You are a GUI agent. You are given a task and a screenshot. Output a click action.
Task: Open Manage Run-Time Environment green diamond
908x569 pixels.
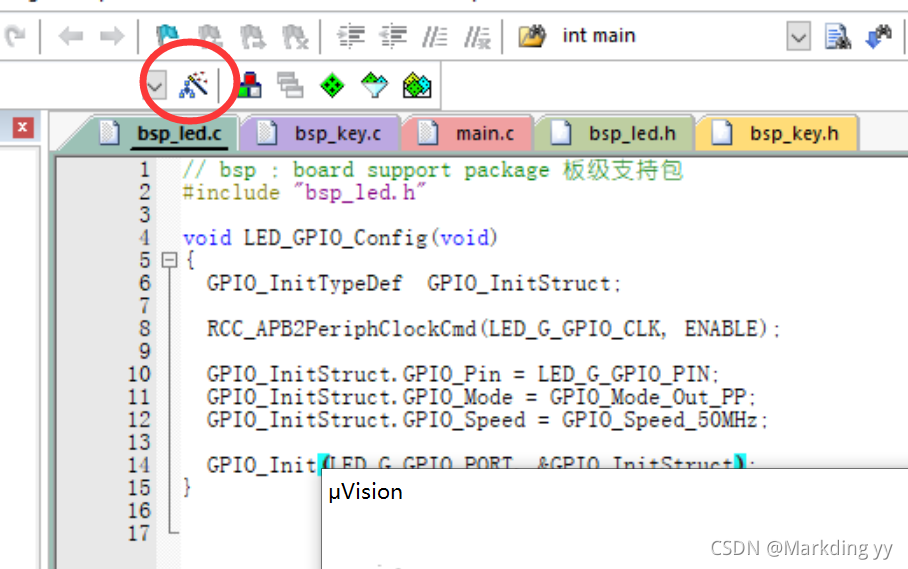(332, 86)
